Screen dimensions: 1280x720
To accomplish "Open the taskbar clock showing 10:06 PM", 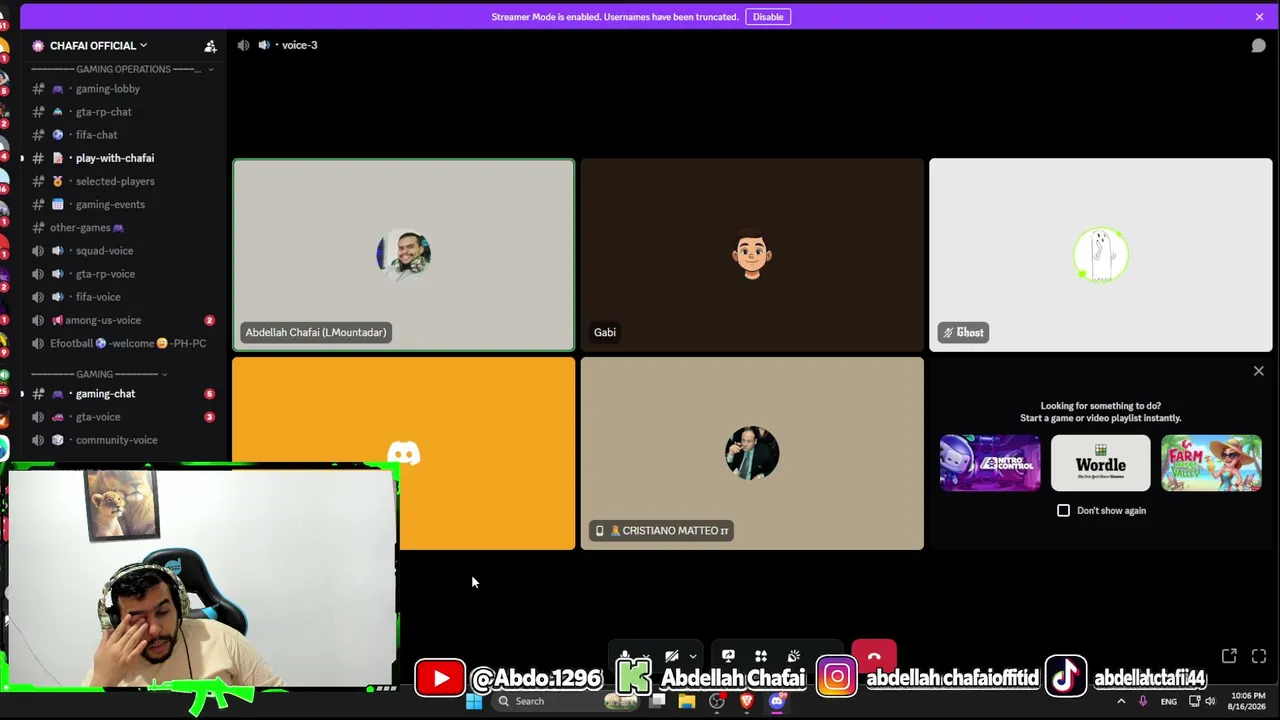I will 1247,701.
